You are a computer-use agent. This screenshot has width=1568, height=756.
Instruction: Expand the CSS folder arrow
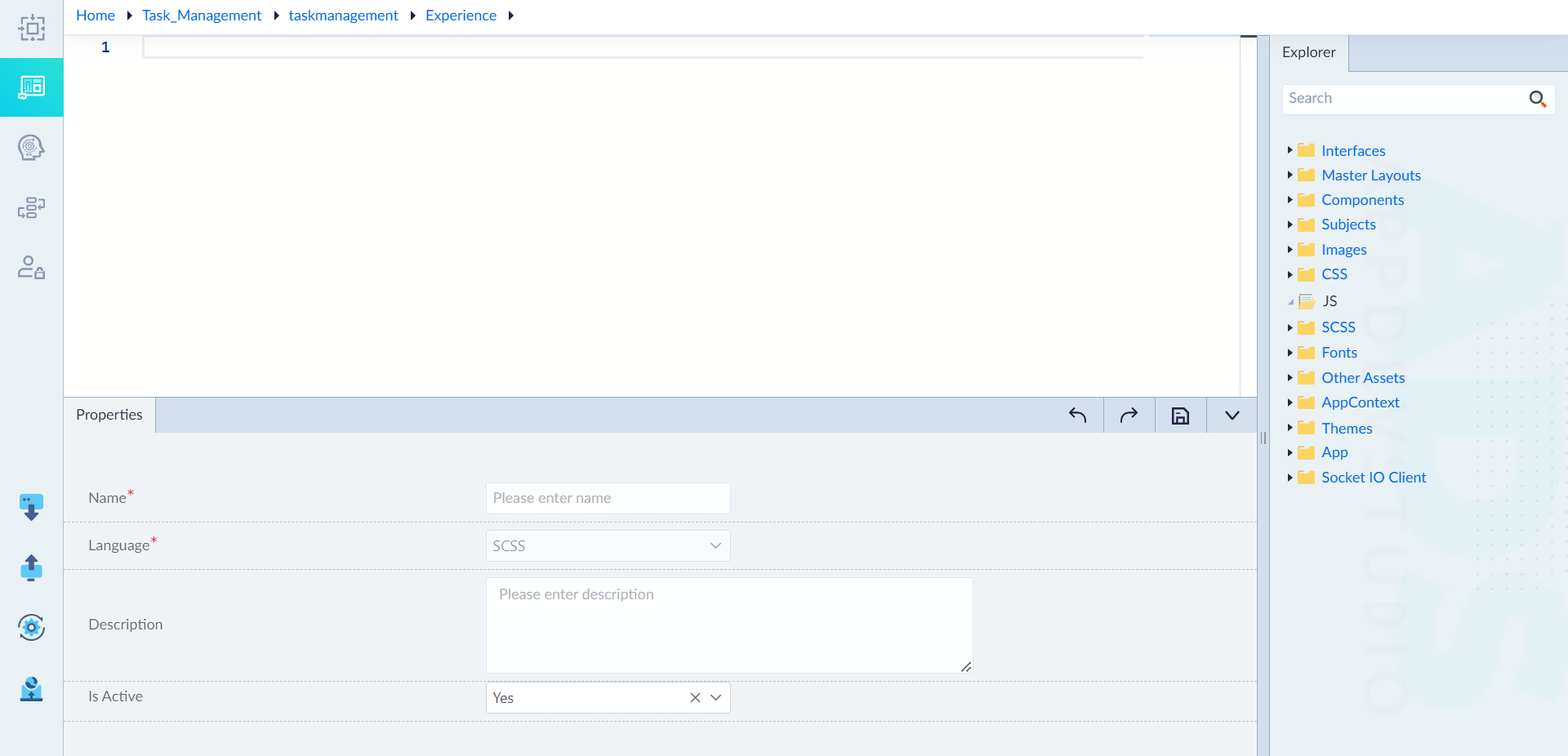(x=1290, y=274)
